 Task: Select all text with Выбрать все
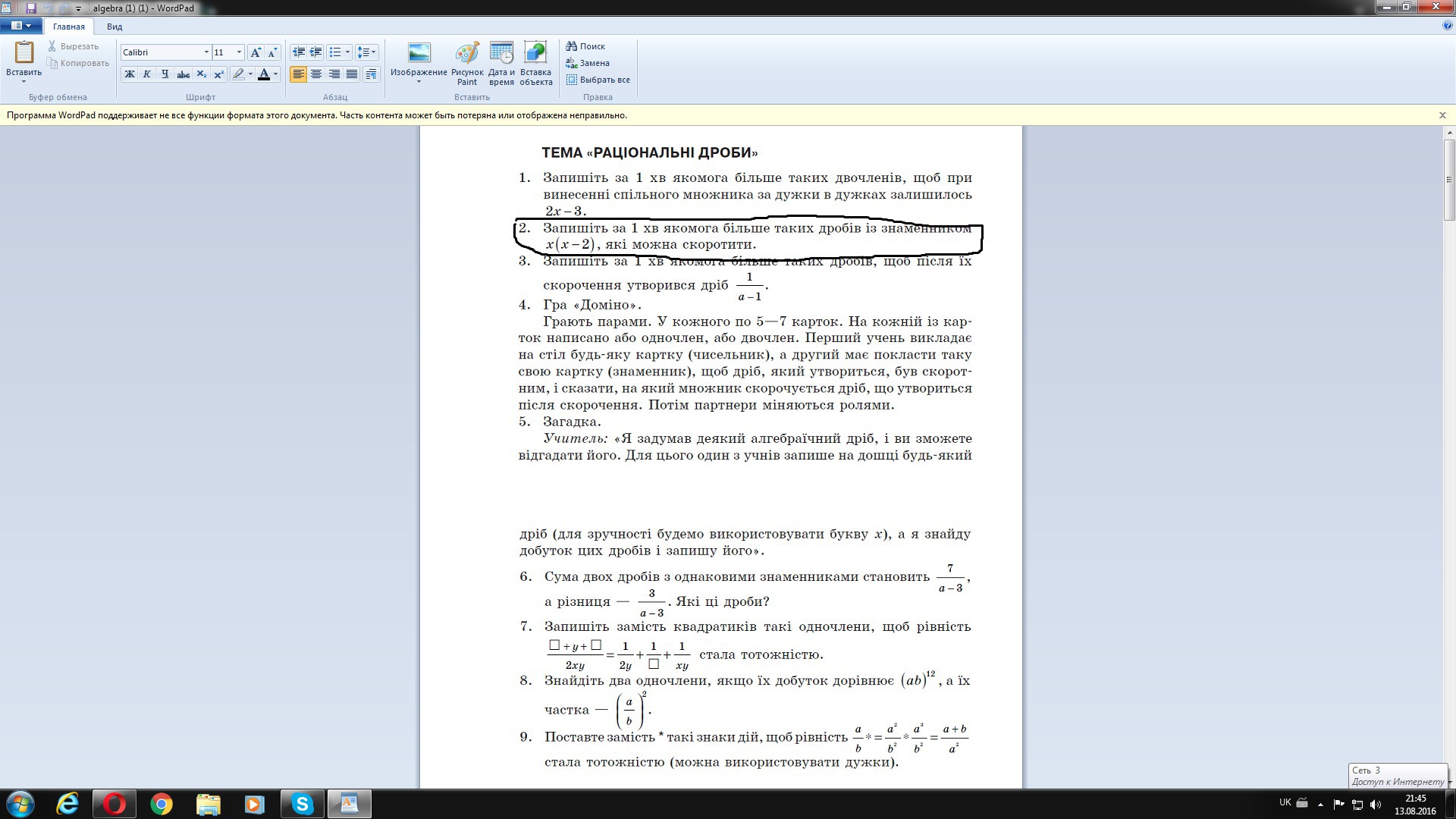[598, 80]
